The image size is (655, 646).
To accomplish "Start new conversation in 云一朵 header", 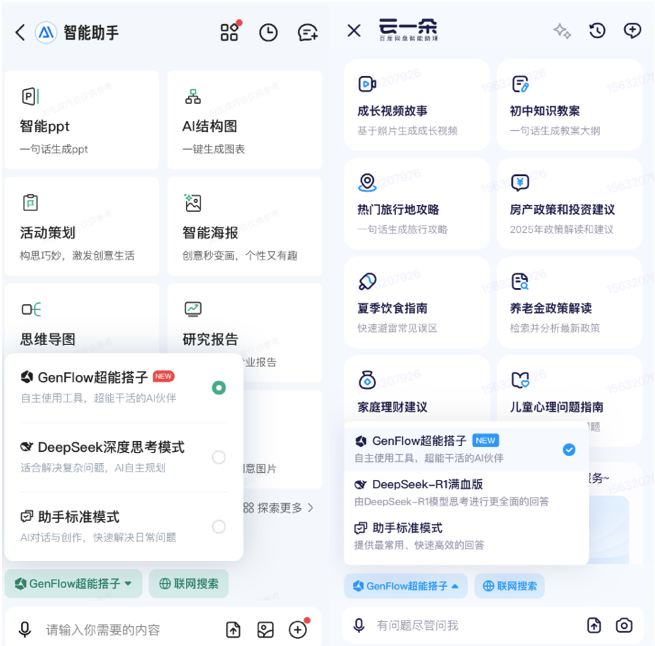I will point(632,31).
